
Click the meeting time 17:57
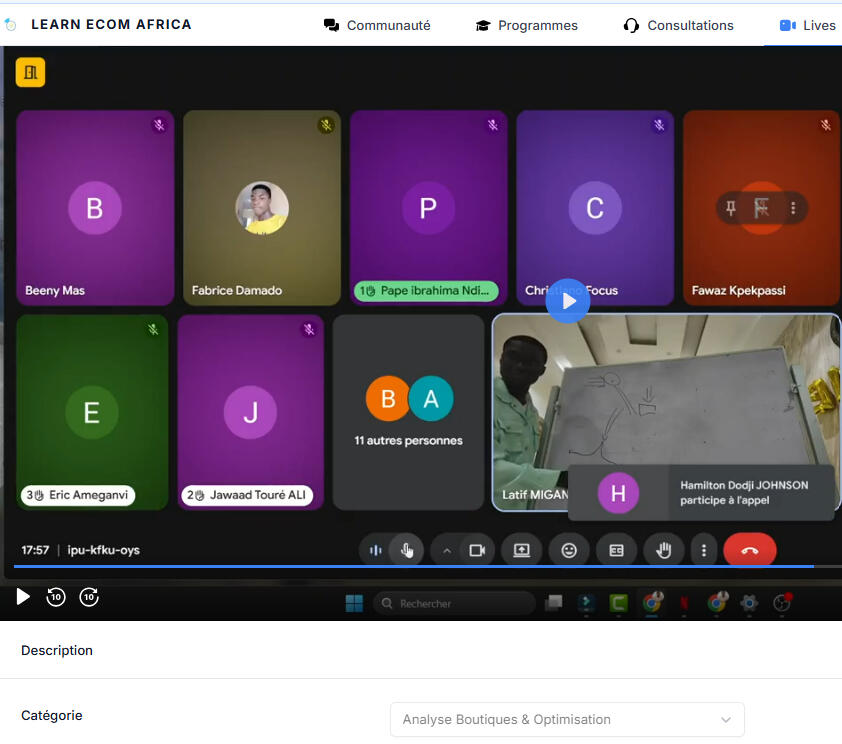35,550
